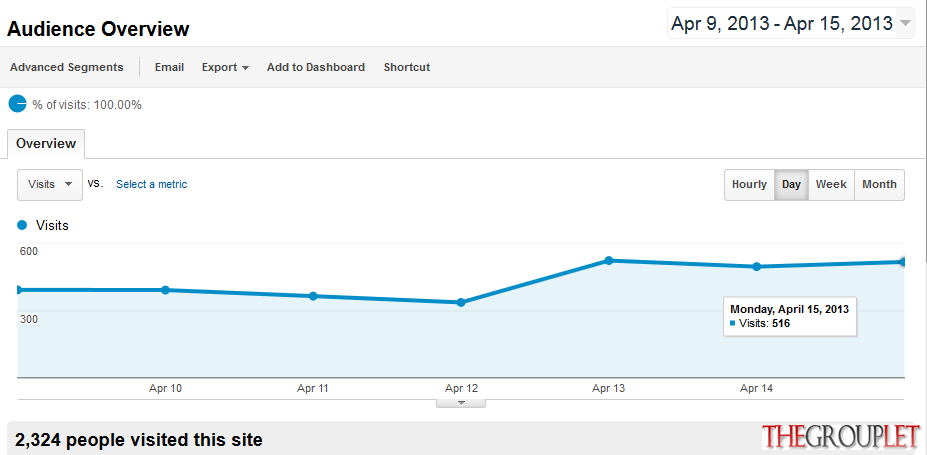Click the 'Visits: 516' tooltip value
The image size is (927, 455).
pos(763,323)
